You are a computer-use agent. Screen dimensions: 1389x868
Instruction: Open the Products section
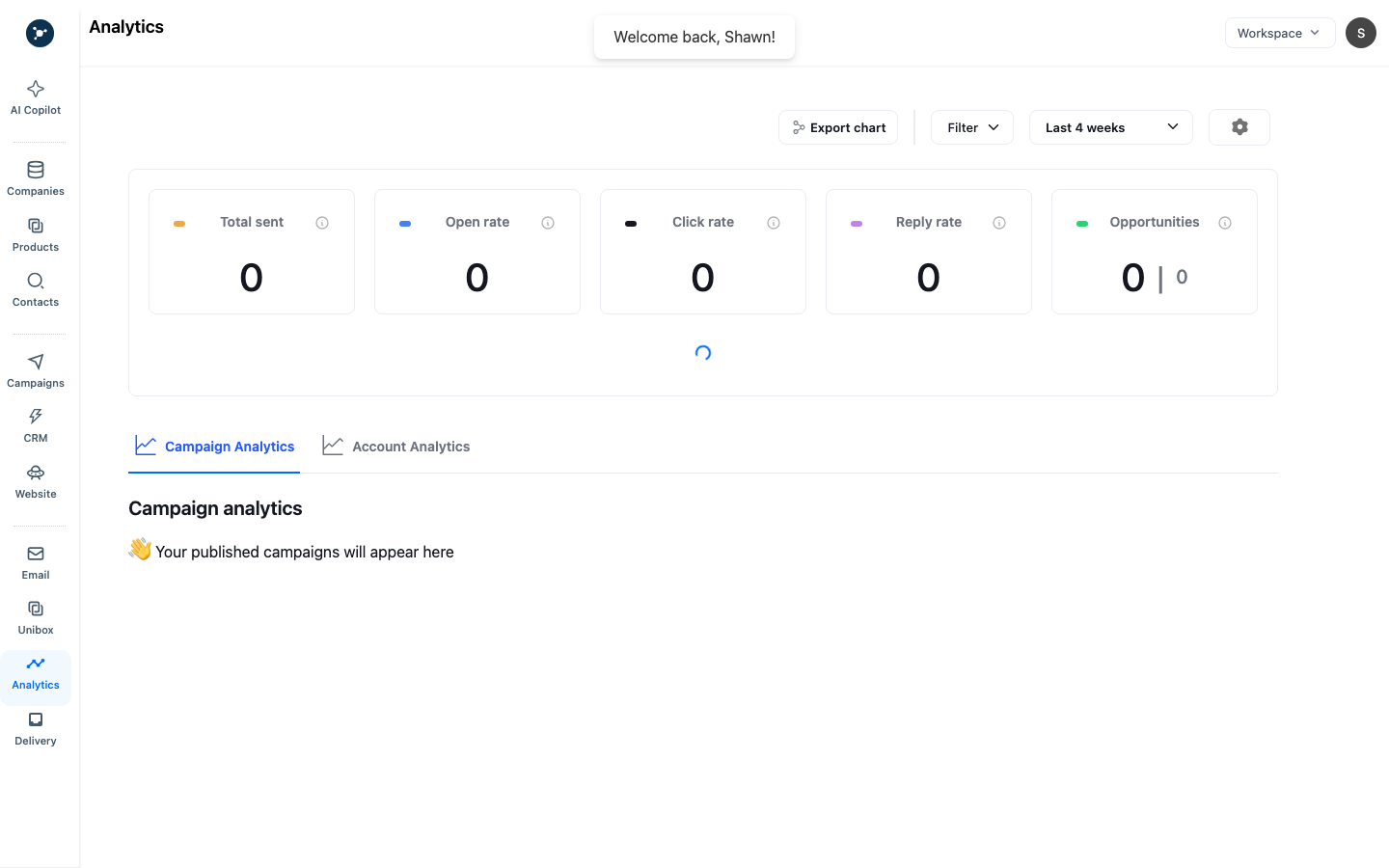(36, 234)
